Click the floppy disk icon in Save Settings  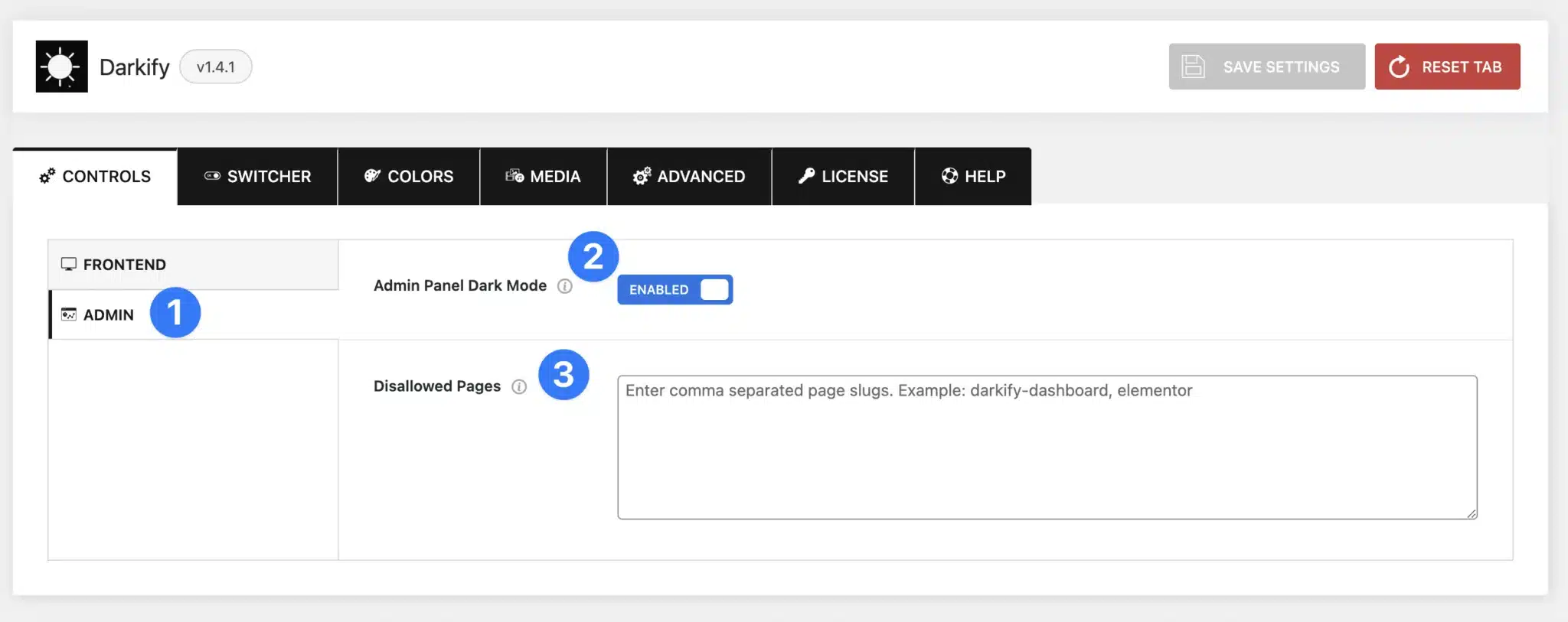1193,67
